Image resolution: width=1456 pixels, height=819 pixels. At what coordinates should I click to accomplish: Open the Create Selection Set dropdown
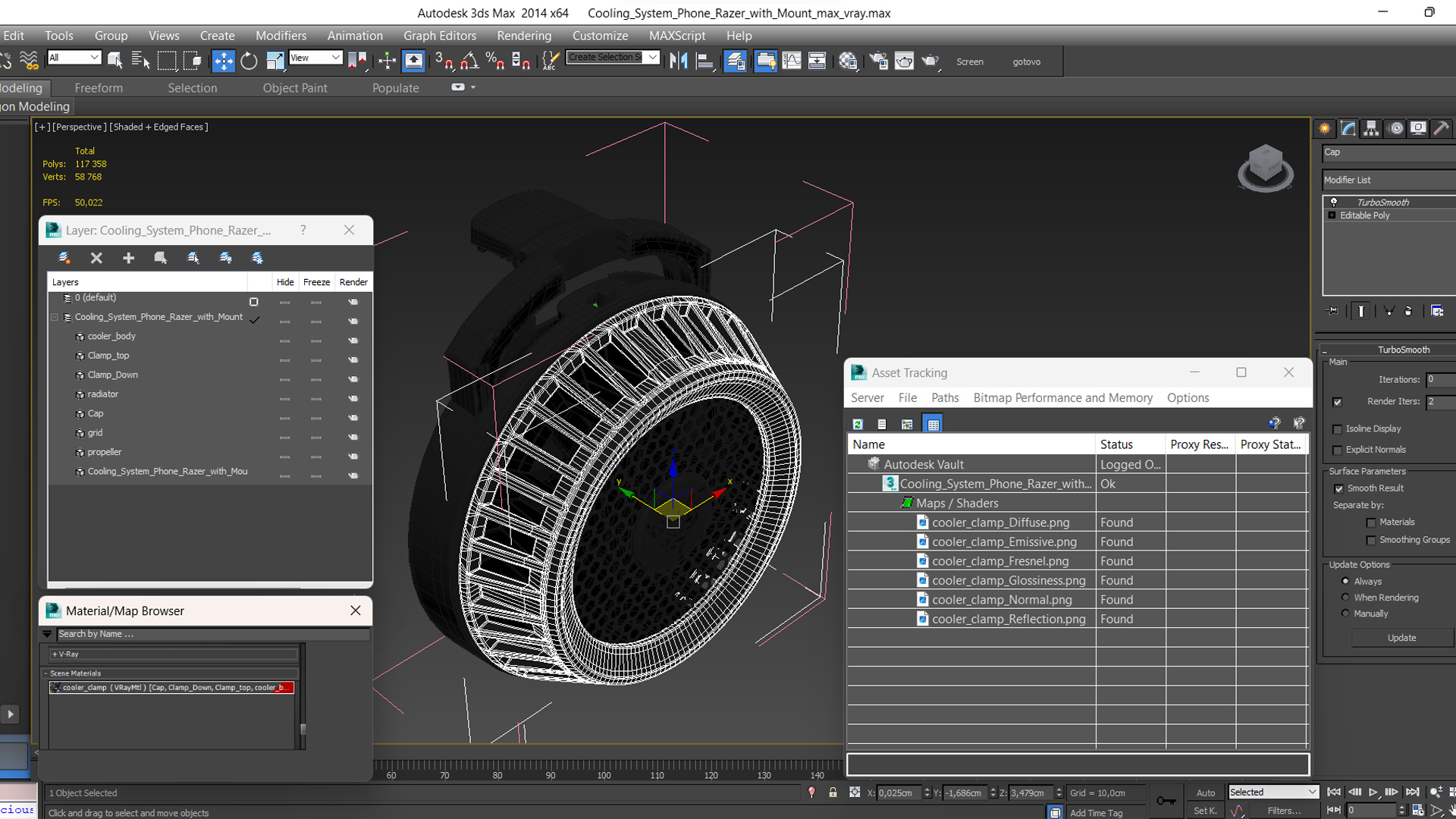[x=612, y=58]
